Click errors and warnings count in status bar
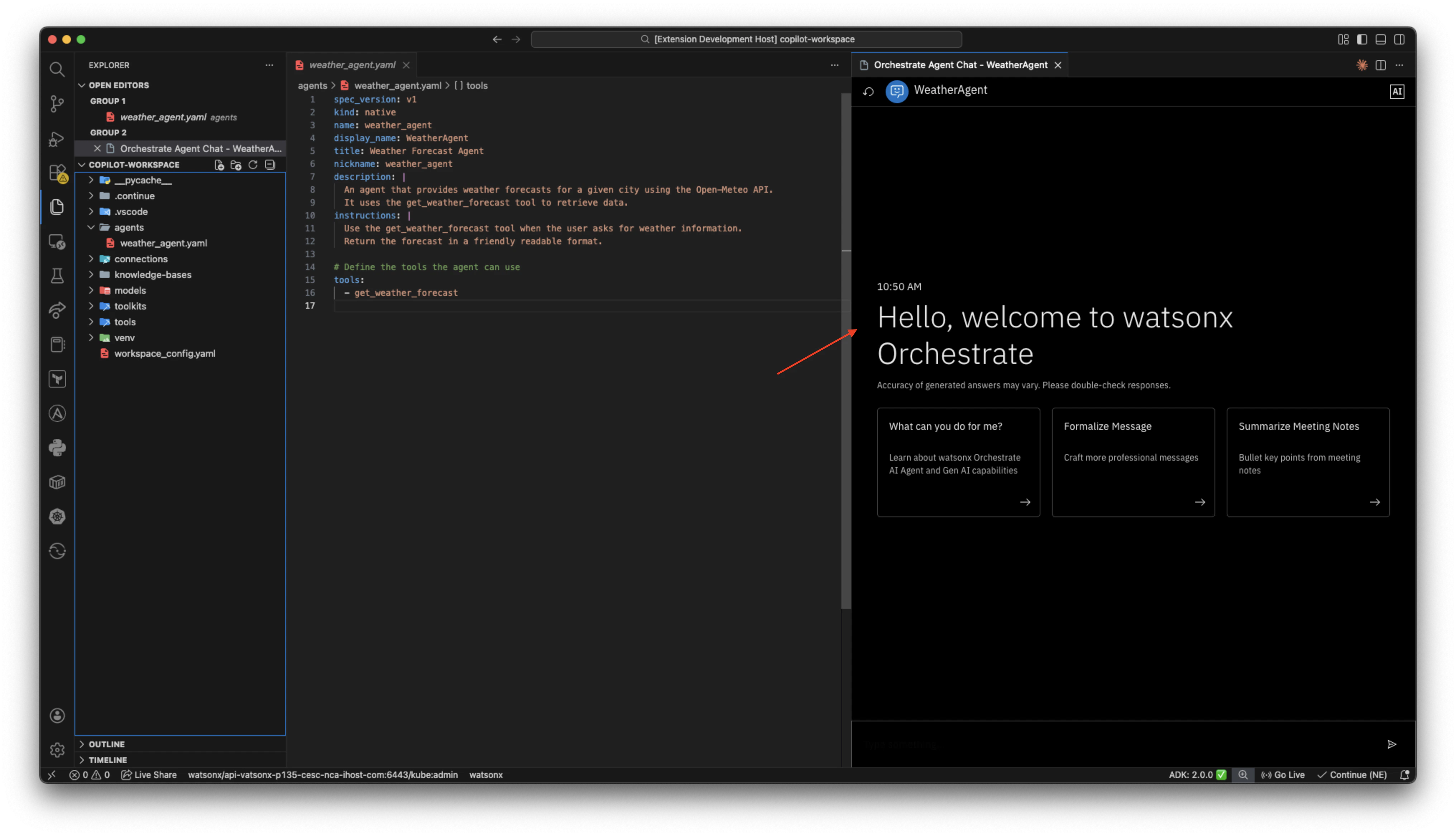This screenshot has width=1456, height=836. [x=90, y=774]
